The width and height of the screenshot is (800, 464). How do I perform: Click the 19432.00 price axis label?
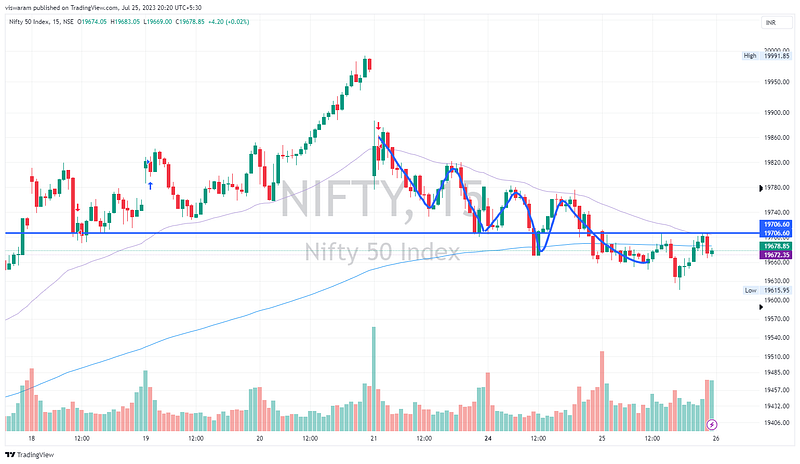tap(777, 406)
